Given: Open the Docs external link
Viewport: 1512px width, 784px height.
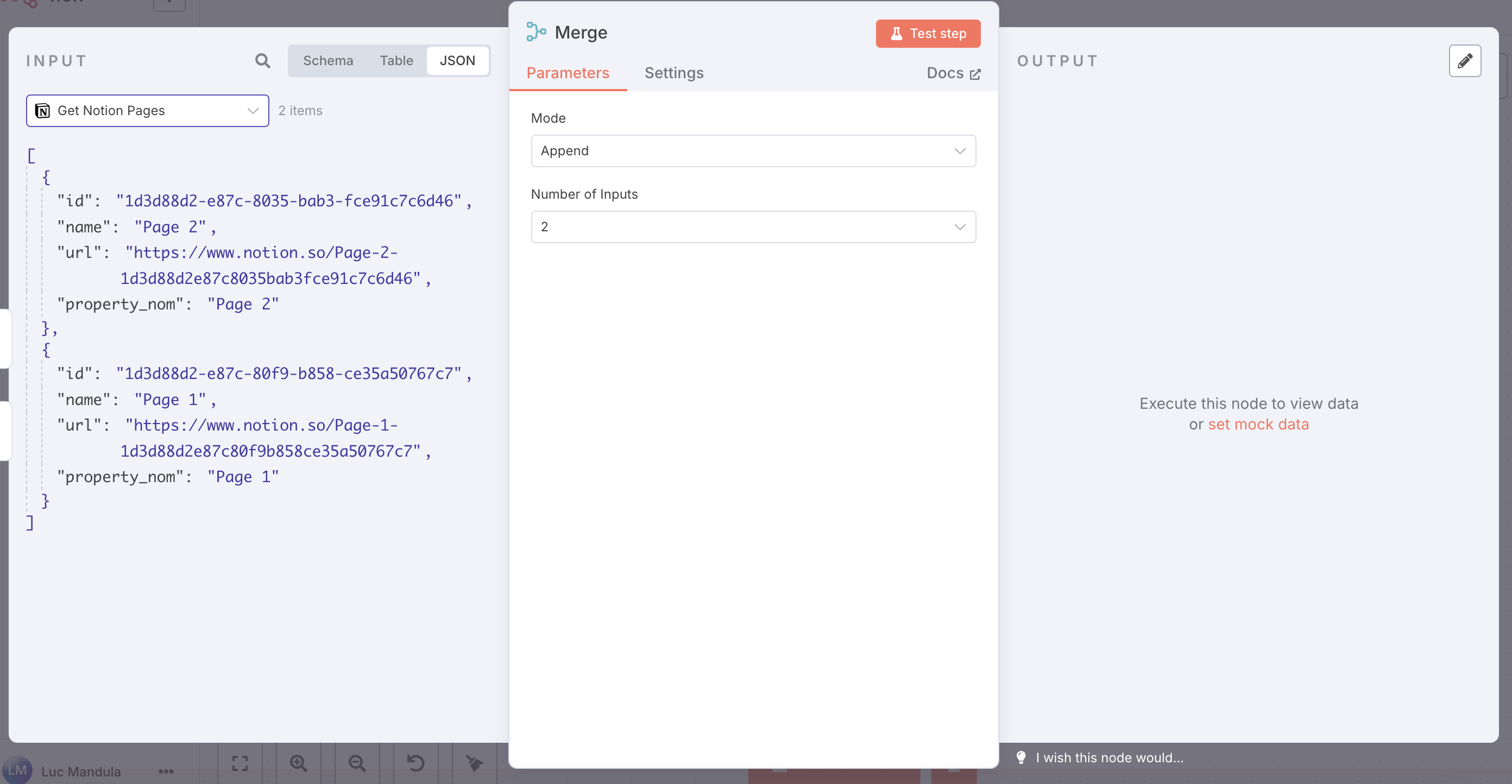Looking at the screenshot, I should (953, 73).
